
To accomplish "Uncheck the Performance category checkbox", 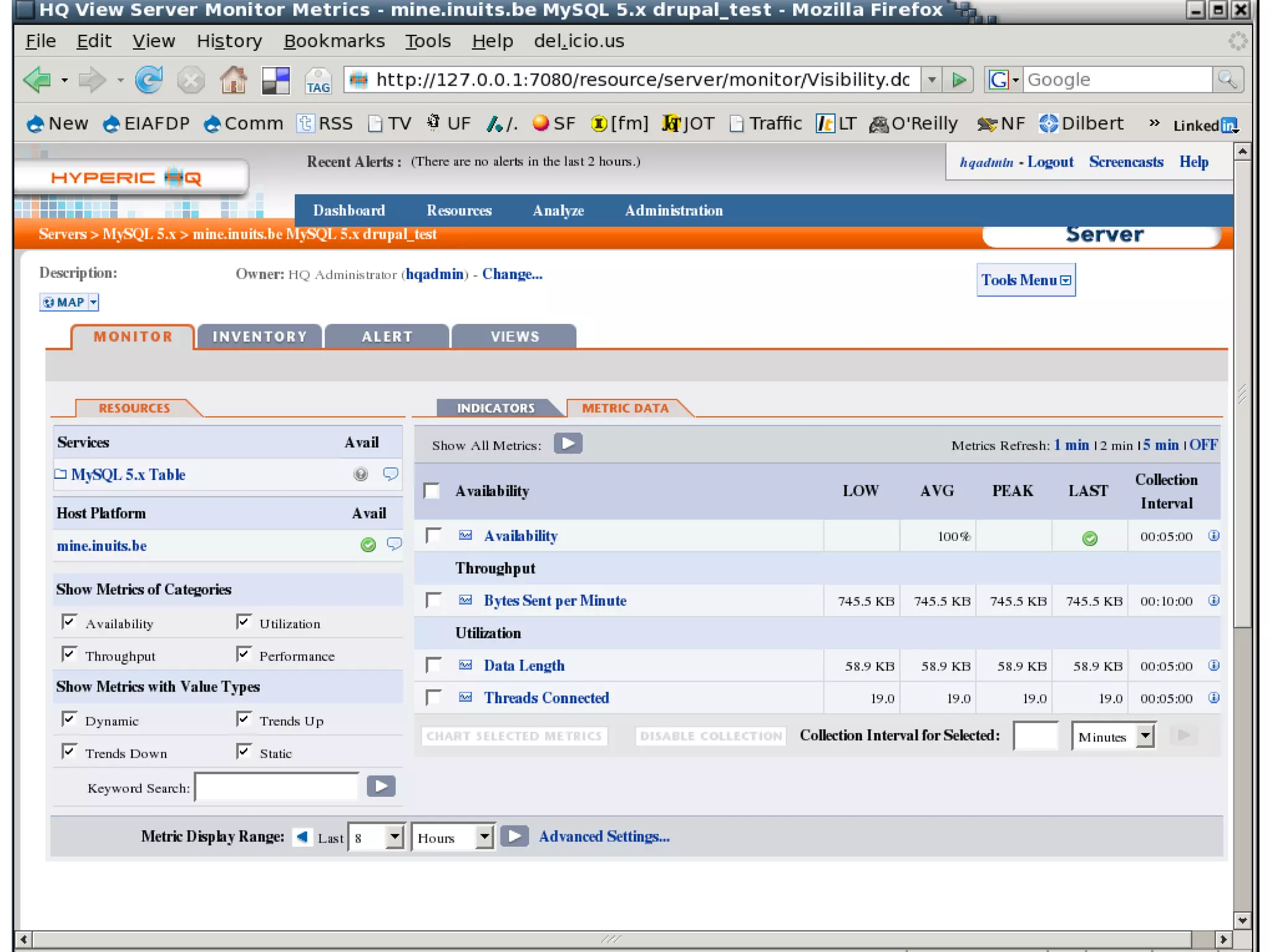I will [244, 654].
